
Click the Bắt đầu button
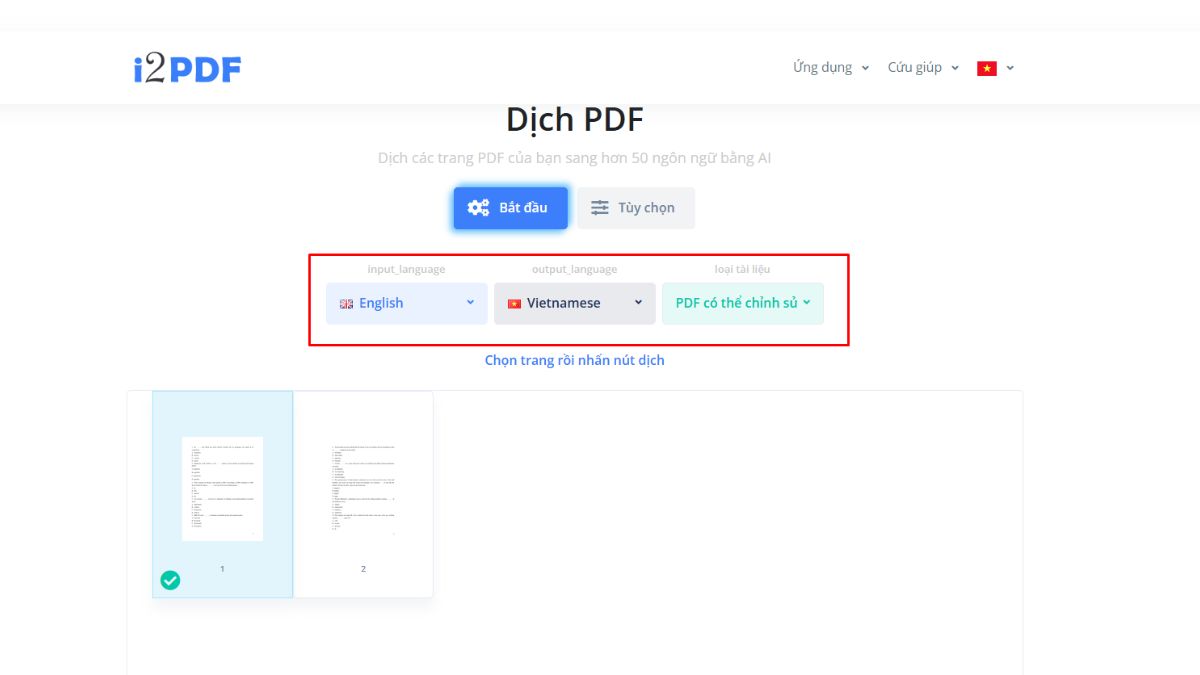510,208
